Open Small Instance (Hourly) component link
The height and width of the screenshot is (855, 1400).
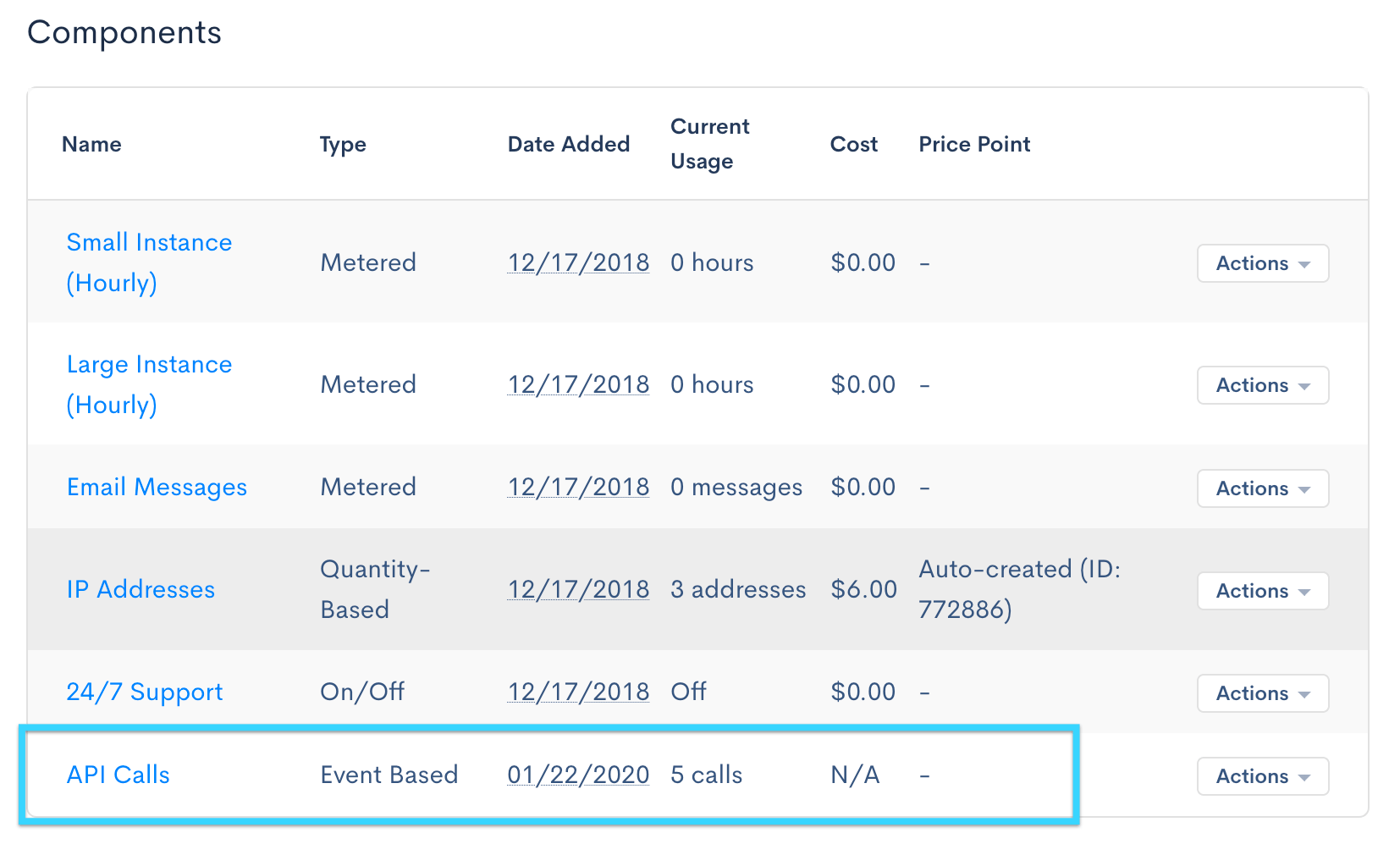click(149, 262)
